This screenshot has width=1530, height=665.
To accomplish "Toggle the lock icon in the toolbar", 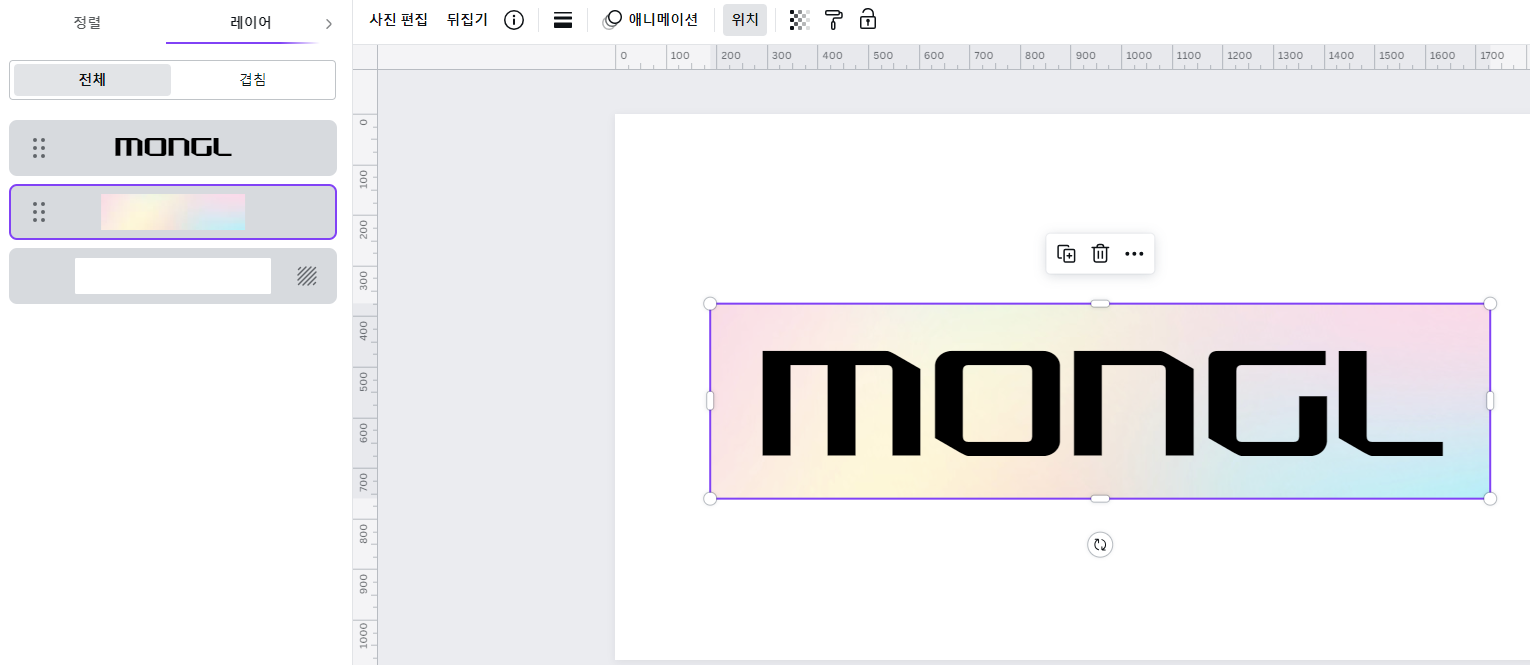I will pyautogui.click(x=868, y=19).
